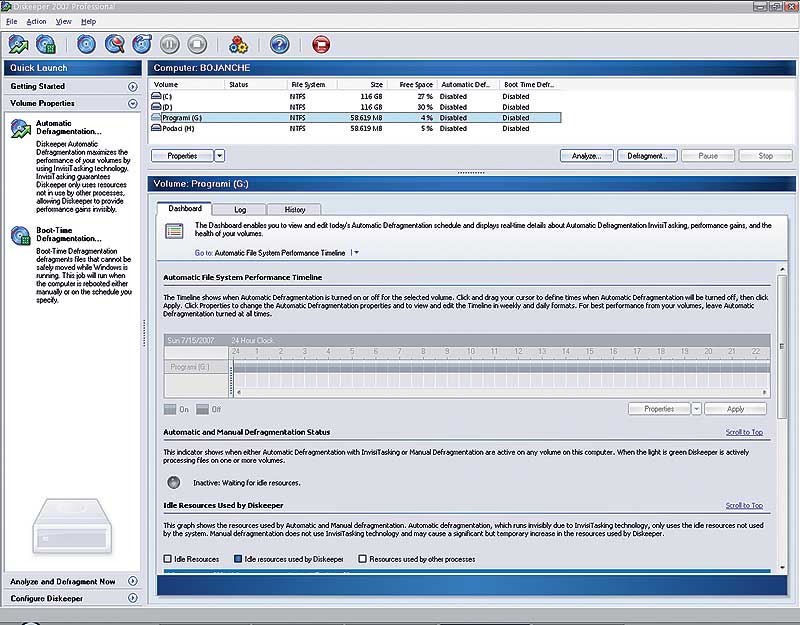Switch to the Dashboard tab
Screen dimensions: 800x625
[x=185, y=209]
